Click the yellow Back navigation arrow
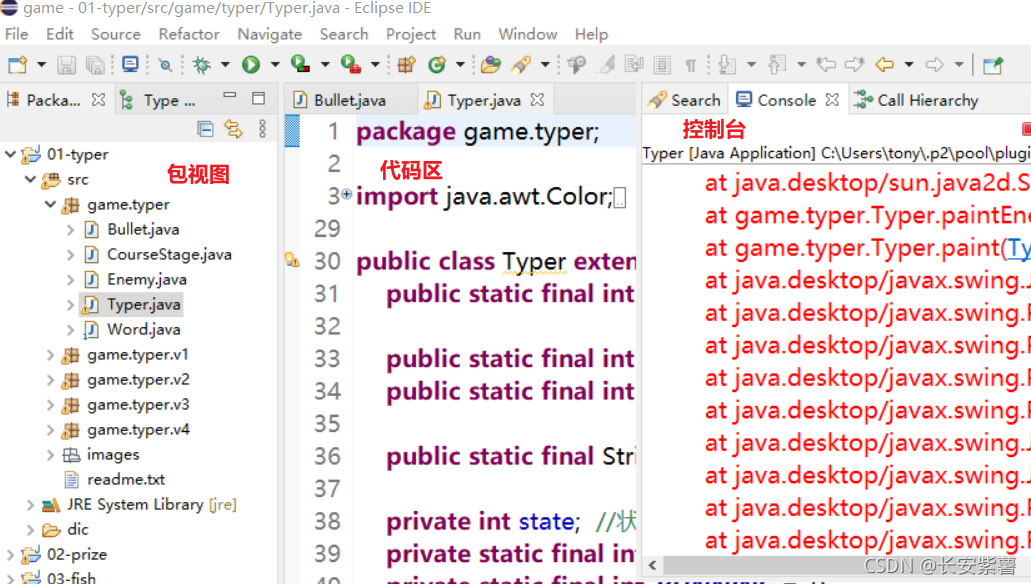The image size is (1031, 584). 884,64
